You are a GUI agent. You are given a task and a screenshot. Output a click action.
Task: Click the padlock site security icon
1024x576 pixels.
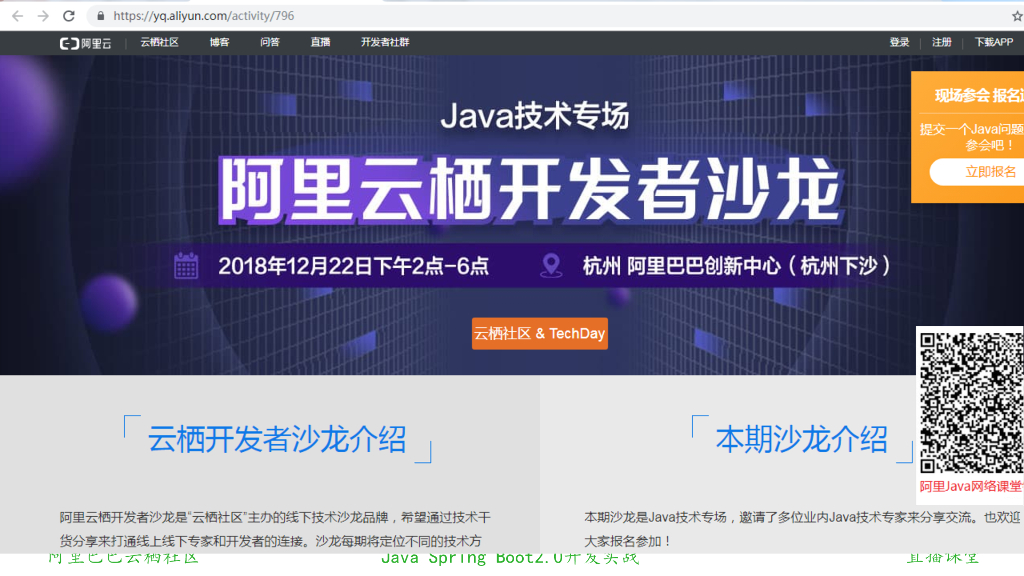(101, 16)
